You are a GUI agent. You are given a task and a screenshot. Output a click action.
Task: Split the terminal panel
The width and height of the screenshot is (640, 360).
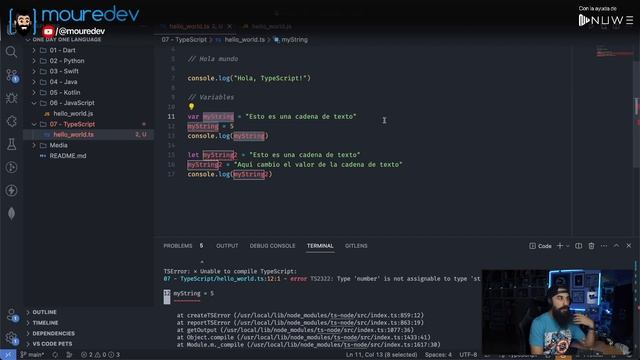click(x=578, y=246)
